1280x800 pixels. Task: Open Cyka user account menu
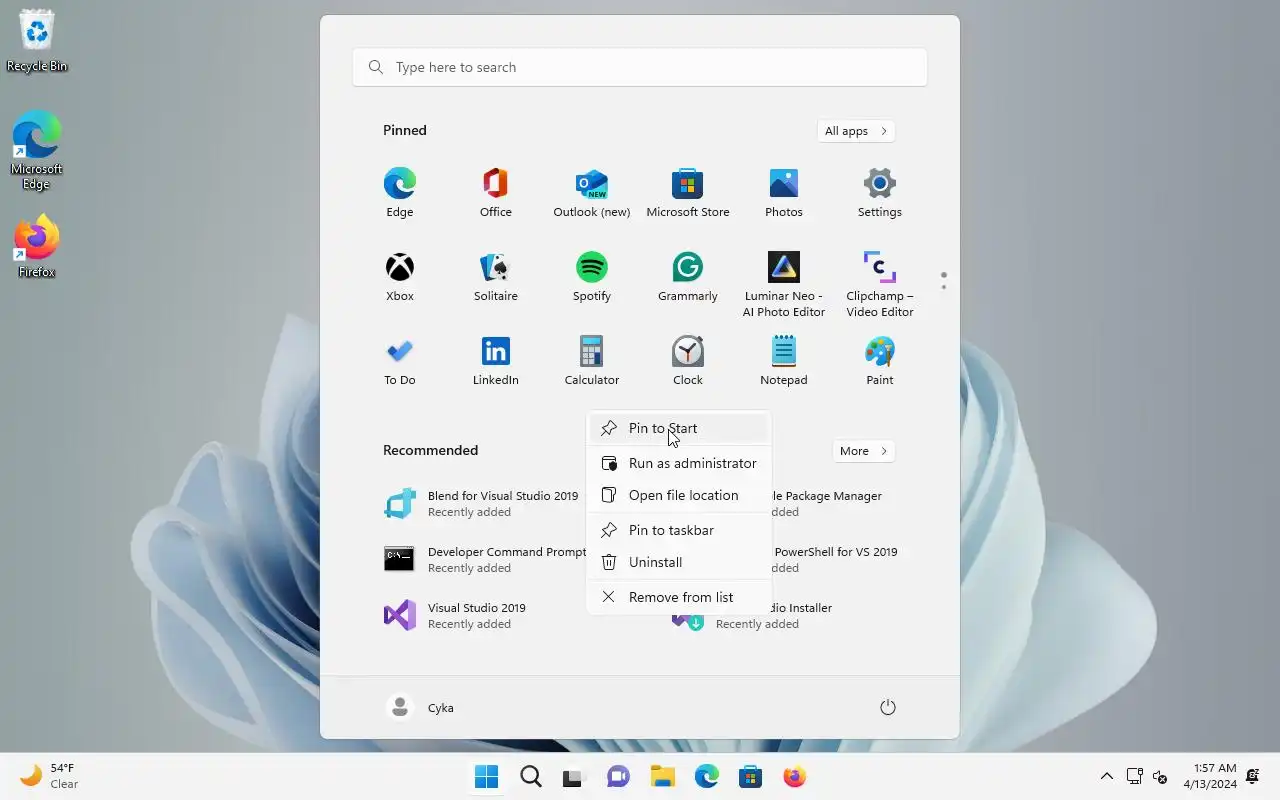coord(421,707)
